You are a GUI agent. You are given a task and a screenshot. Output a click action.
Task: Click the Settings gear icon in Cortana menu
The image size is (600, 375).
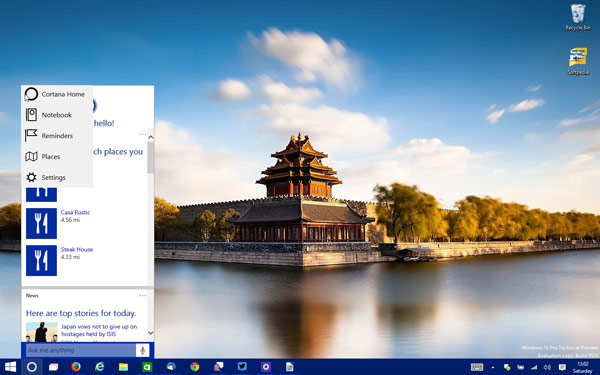[x=31, y=177]
